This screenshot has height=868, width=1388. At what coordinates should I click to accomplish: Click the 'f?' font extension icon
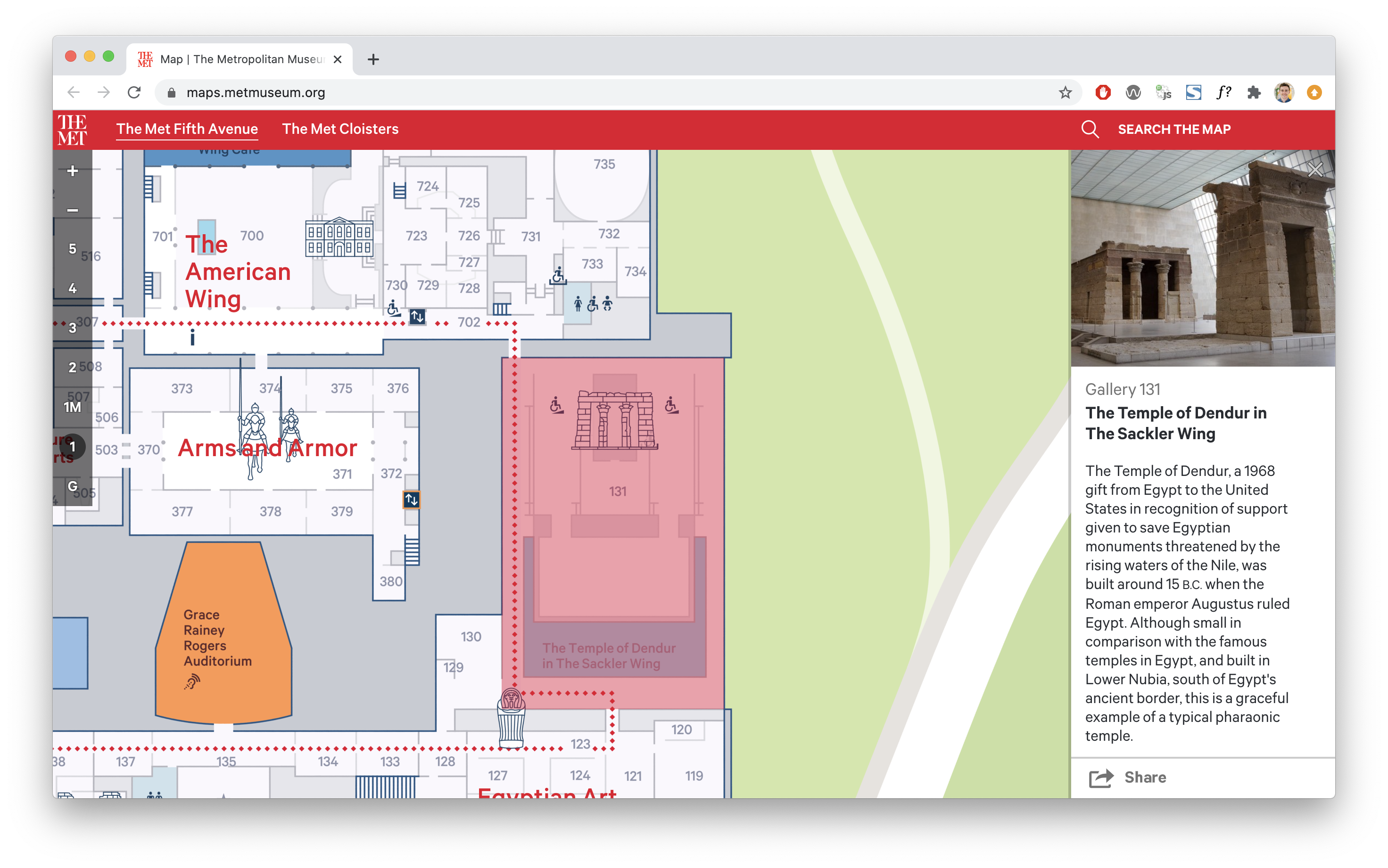click(1223, 92)
